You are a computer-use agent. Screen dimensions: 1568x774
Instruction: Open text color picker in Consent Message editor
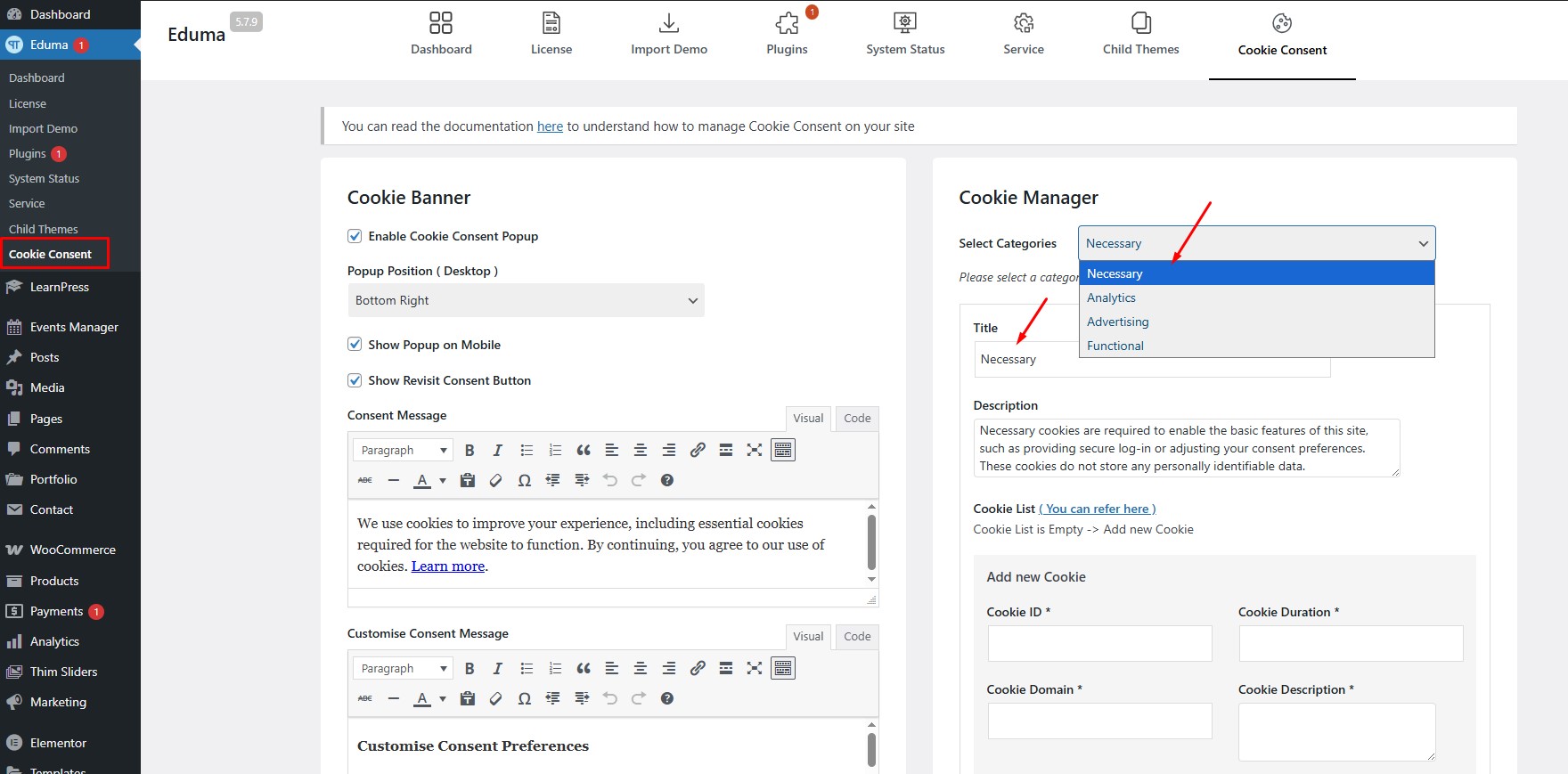coord(443,481)
